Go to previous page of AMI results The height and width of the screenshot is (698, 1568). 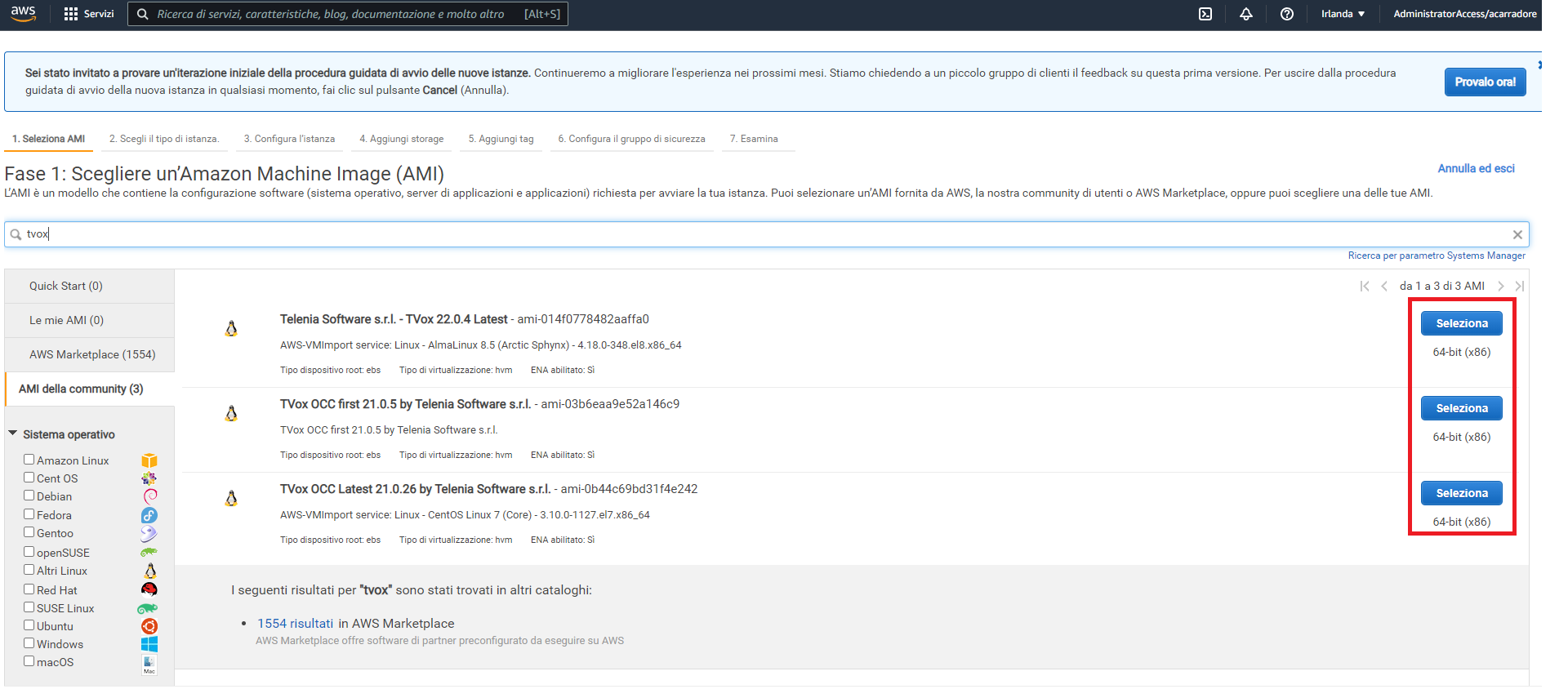point(1384,286)
